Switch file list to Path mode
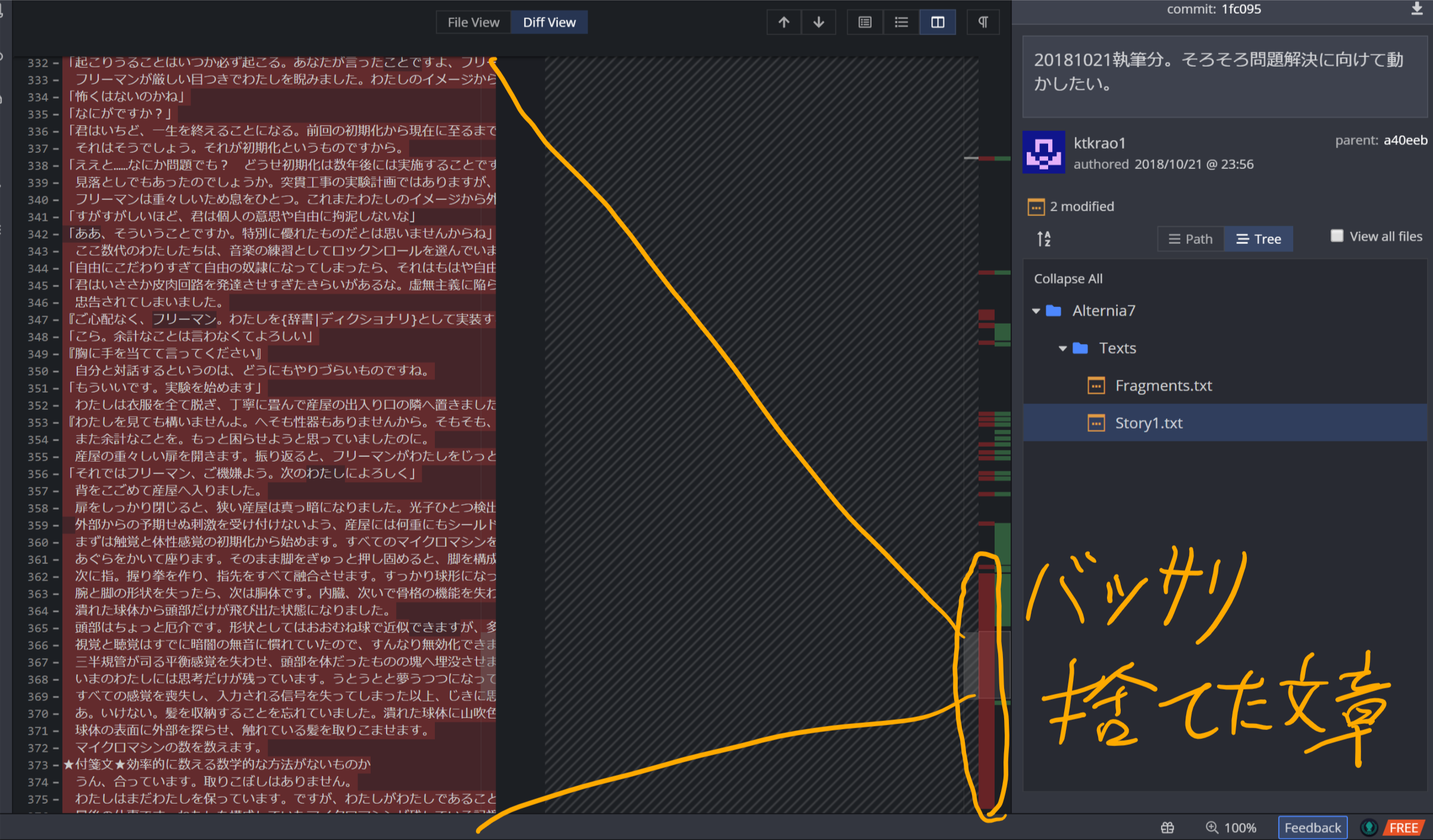 click(1190, 239)
